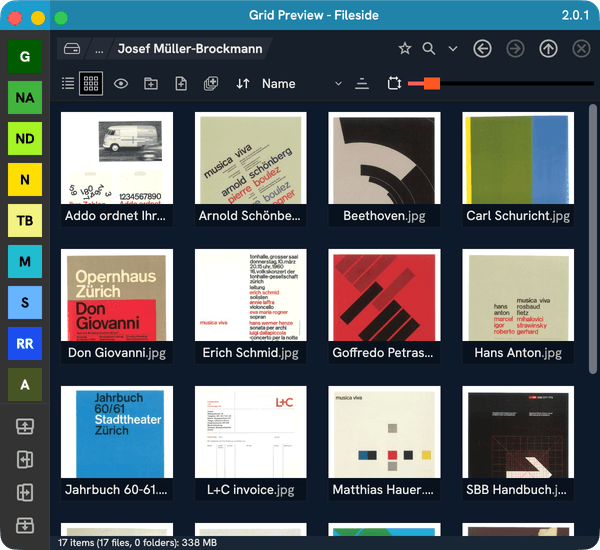Click the green macOS zoom window button

(x=61, y=18)
